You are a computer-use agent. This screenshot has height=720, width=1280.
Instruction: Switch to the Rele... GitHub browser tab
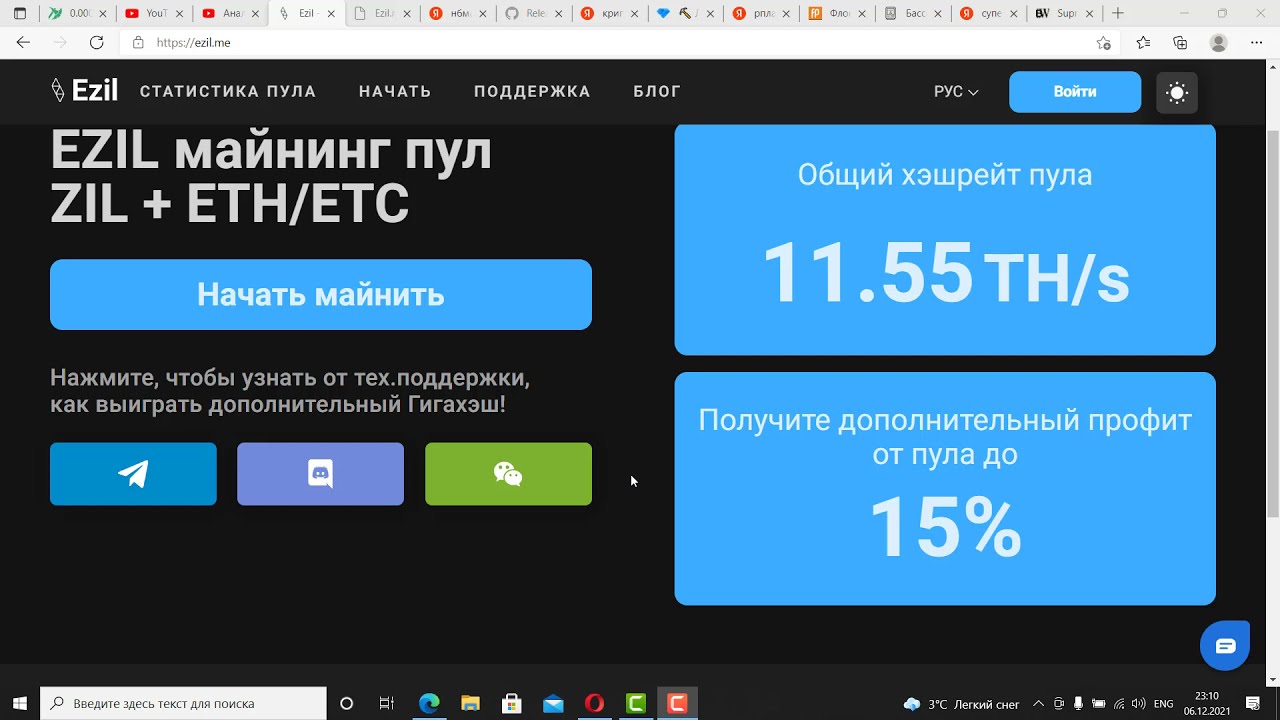[x=534, y=14]
